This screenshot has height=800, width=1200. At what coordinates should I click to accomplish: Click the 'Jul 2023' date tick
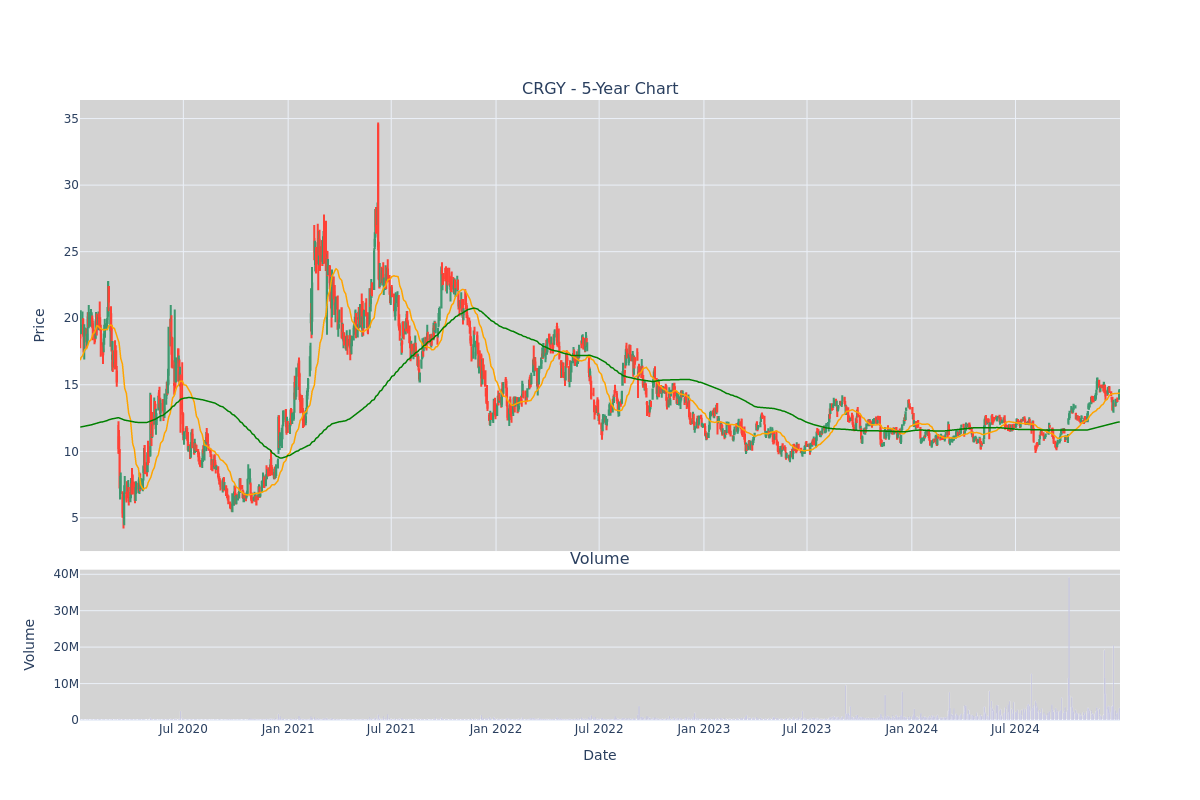(x=807, y=729)
